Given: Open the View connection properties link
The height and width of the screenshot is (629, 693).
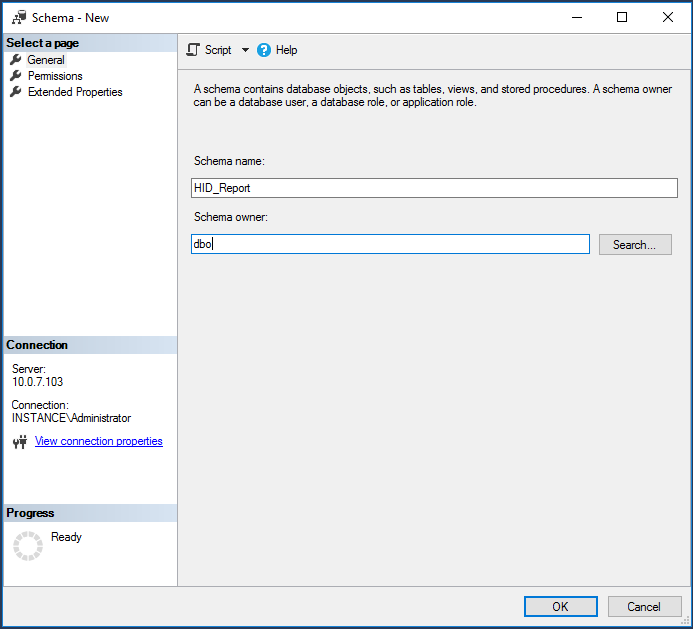Looking at the screenshot, I should 98,441.
